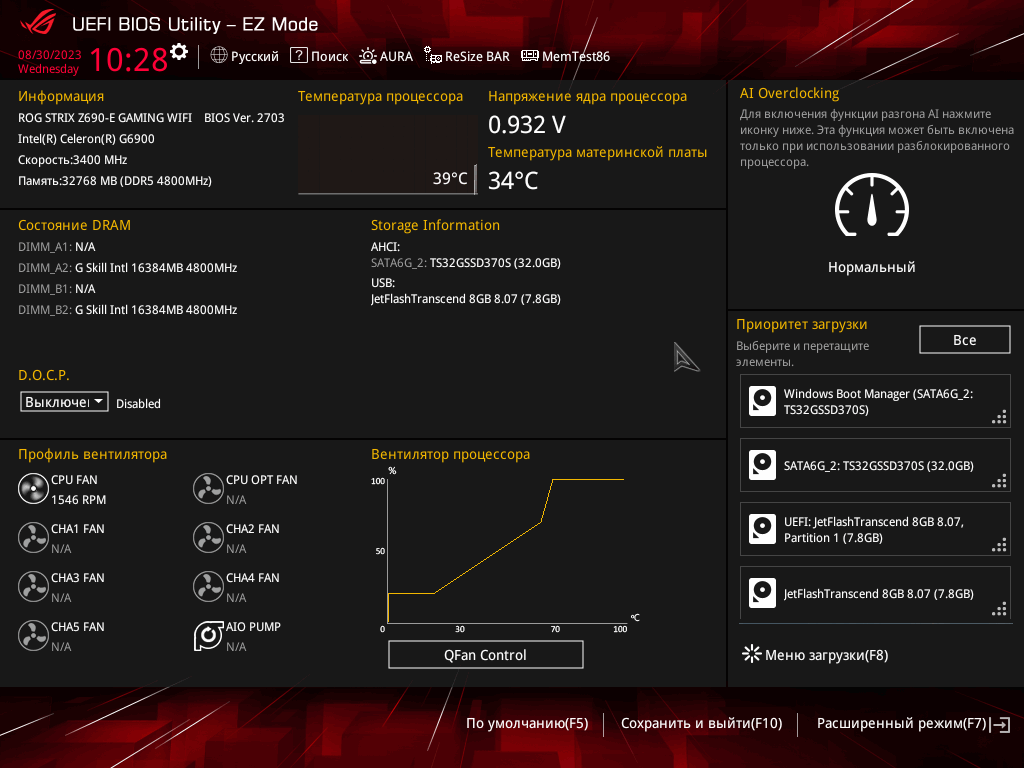
Task: Select the CPU OPT FAN icon
Action: tap(208, 488)
